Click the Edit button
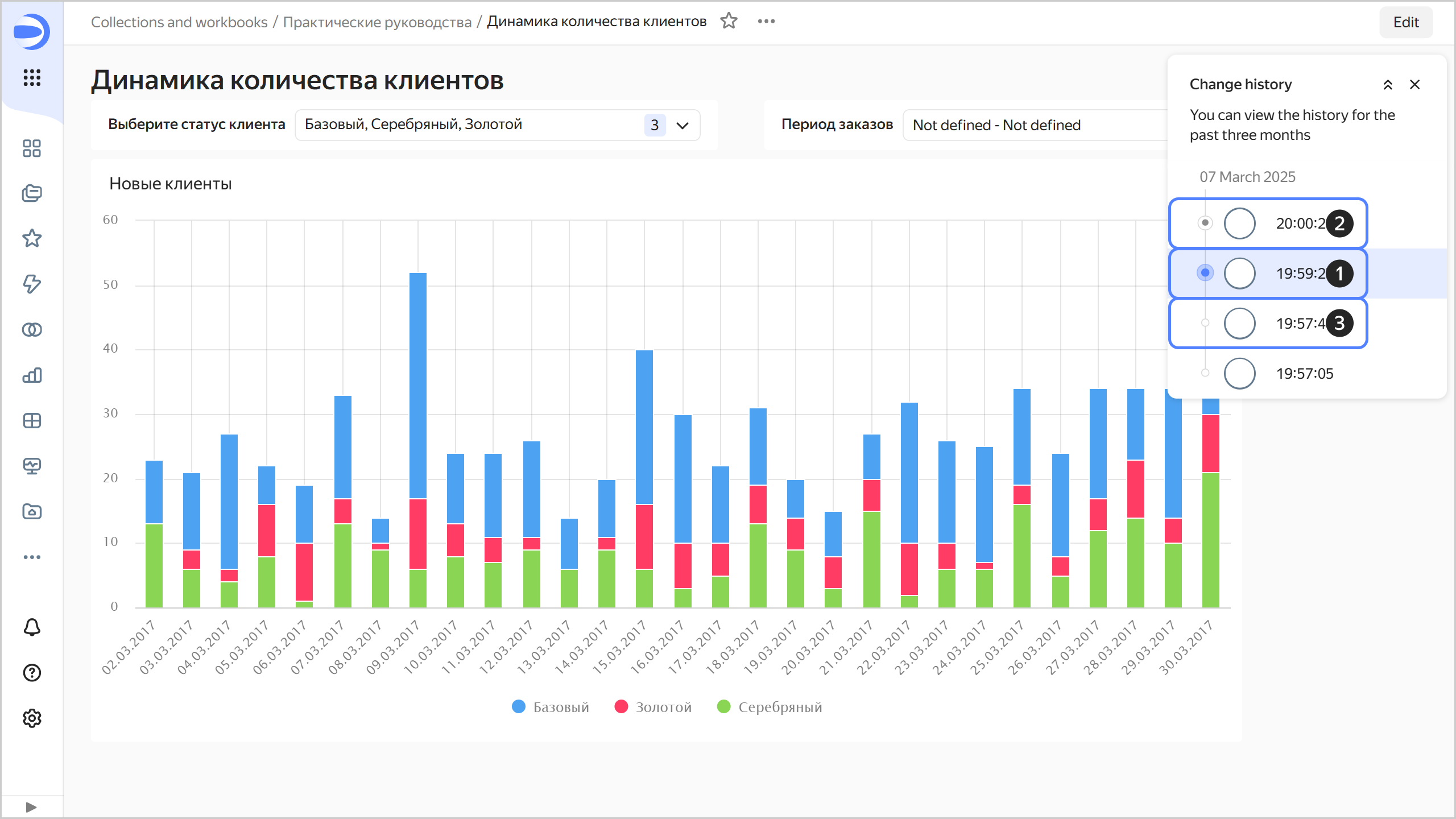 coord(1406,22)
